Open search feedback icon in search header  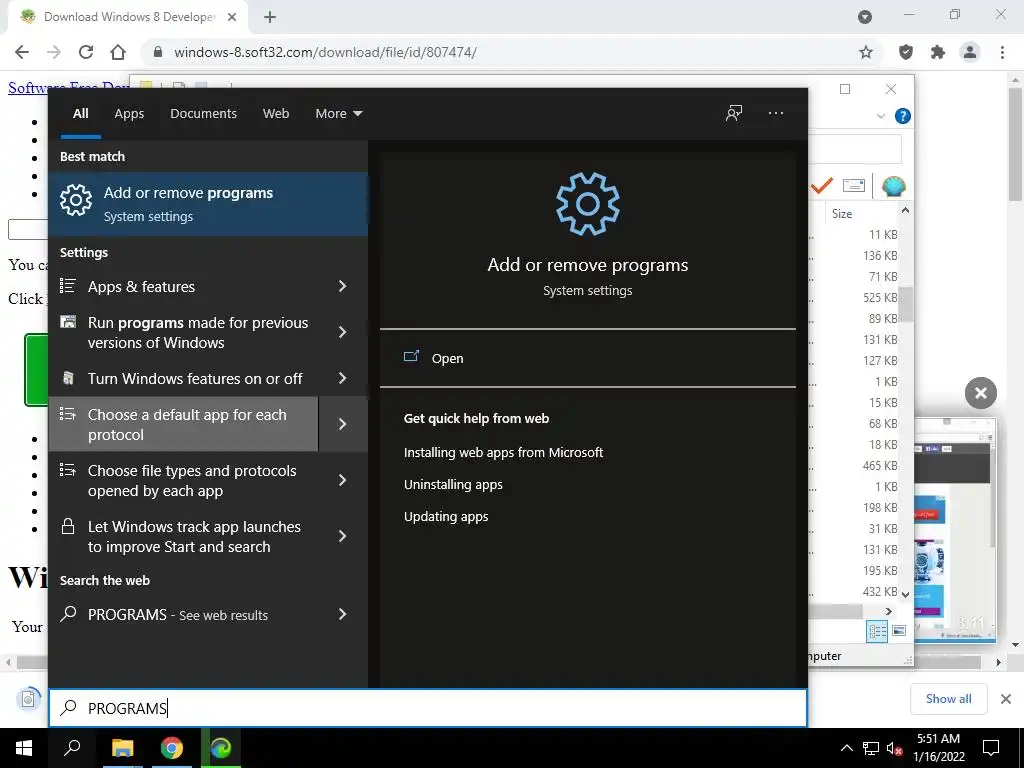pyautogui.click(x=734, y=114)
